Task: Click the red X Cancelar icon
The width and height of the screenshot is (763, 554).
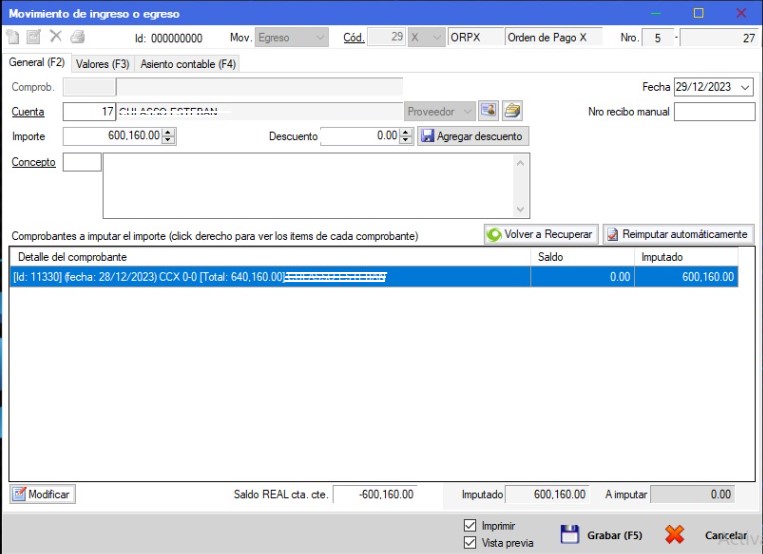Action: 675,535
